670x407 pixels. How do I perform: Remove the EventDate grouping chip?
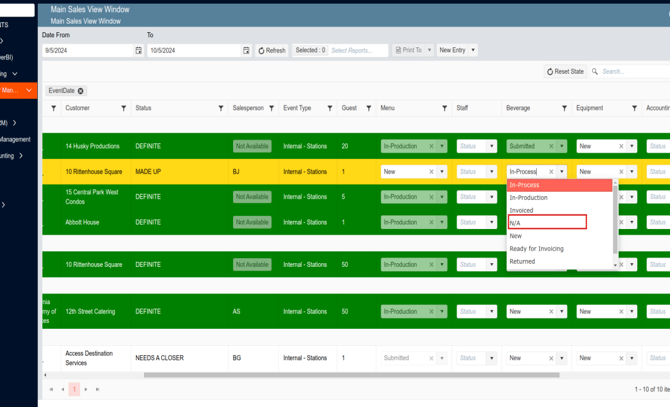point(81,91)
